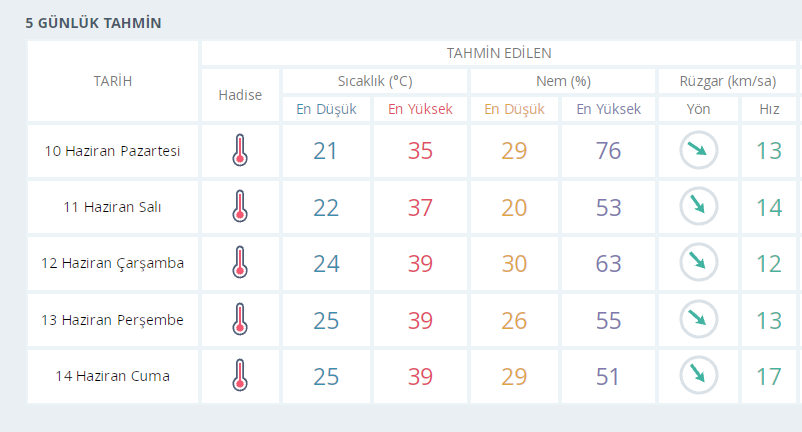
Task: Click the Sıcaklık (°C) header
Action: (375, 81)
